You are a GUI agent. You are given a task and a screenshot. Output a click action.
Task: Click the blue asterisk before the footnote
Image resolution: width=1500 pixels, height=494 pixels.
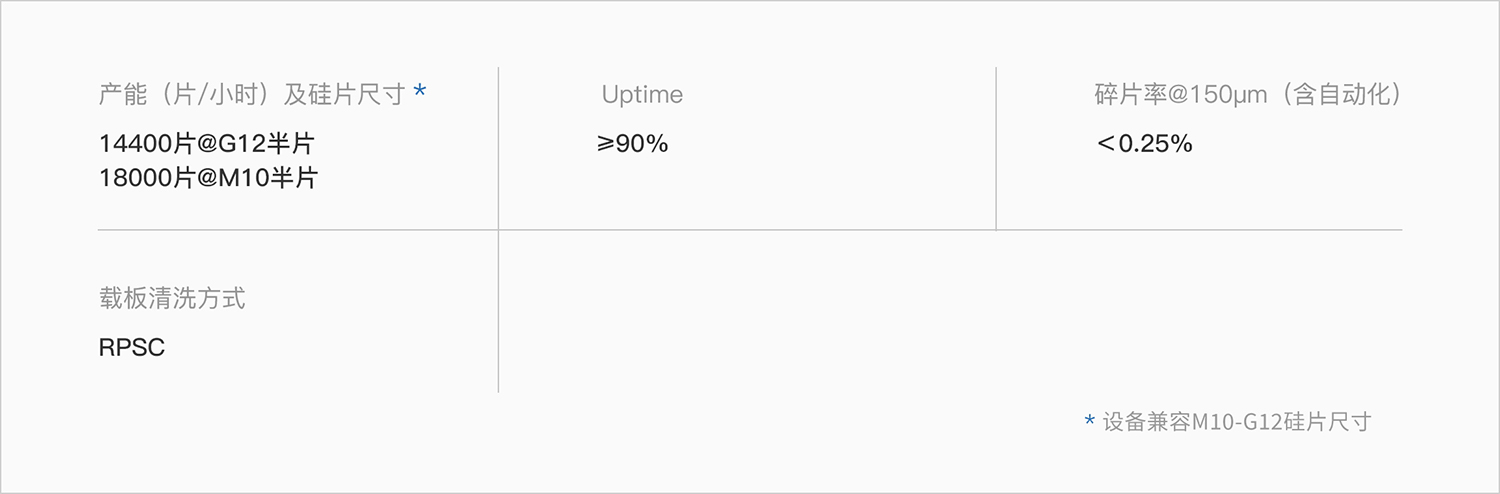coord(1089,422)
